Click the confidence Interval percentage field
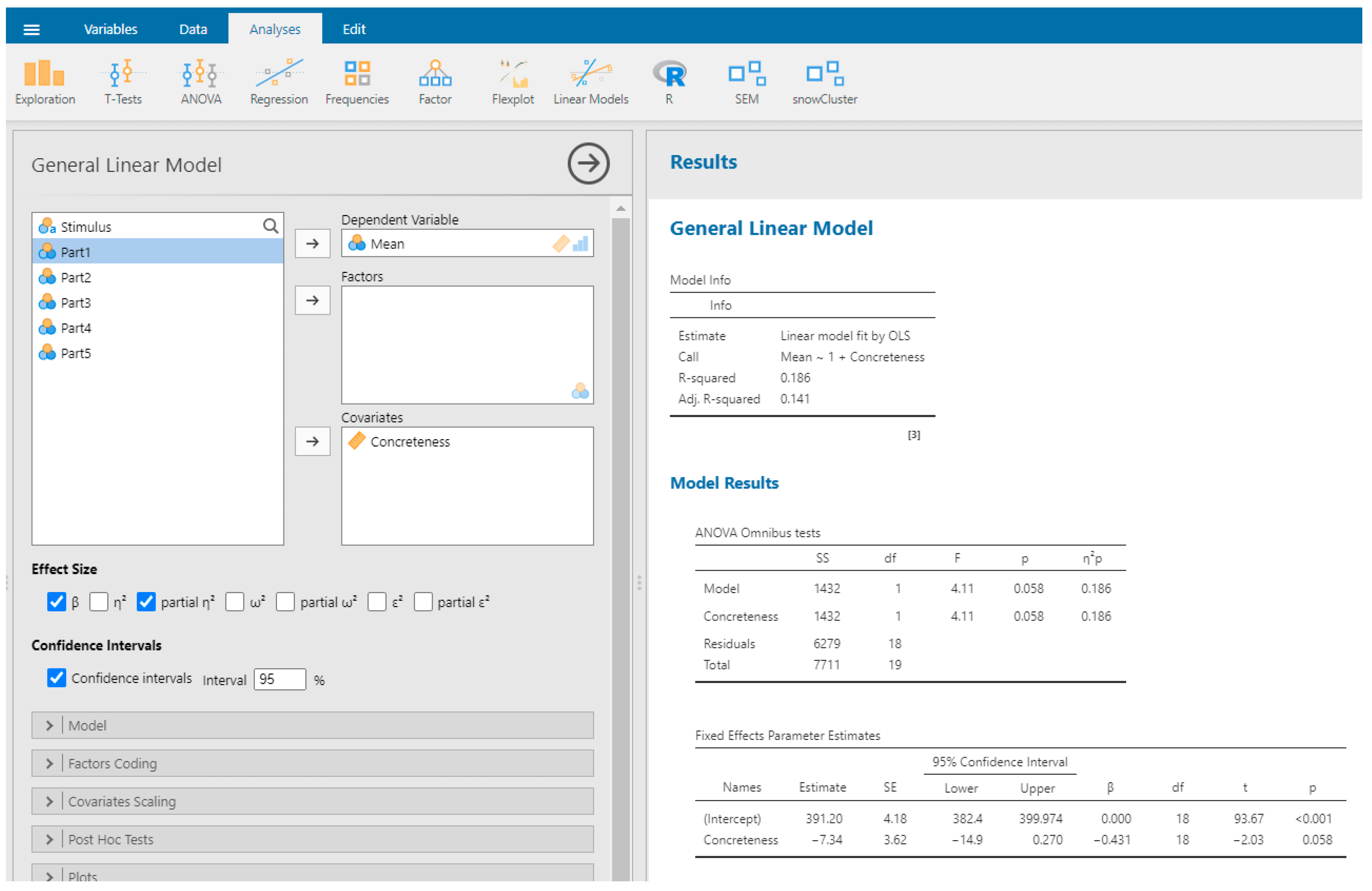The image size is (1372, 891). pos(280,679)
